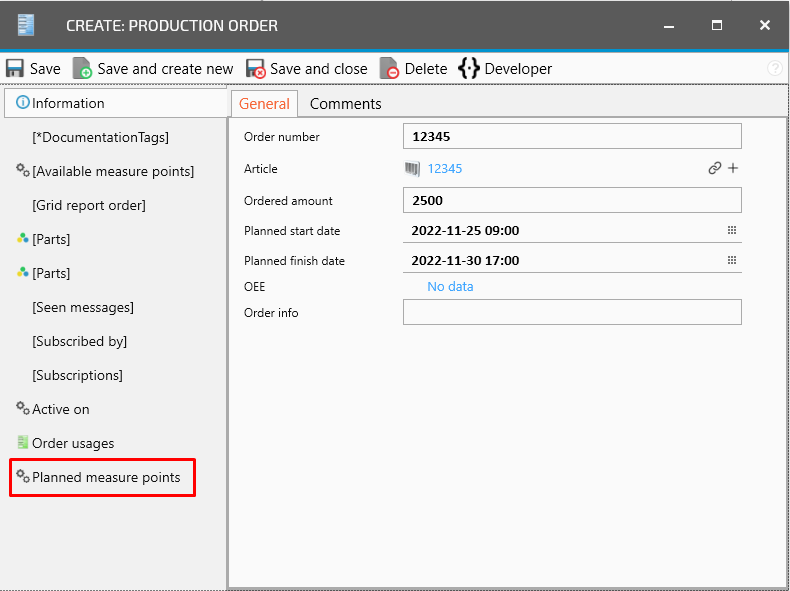Select the General tab
The width and height of the screenshot is (790, 591).
(x=264, y=104)
